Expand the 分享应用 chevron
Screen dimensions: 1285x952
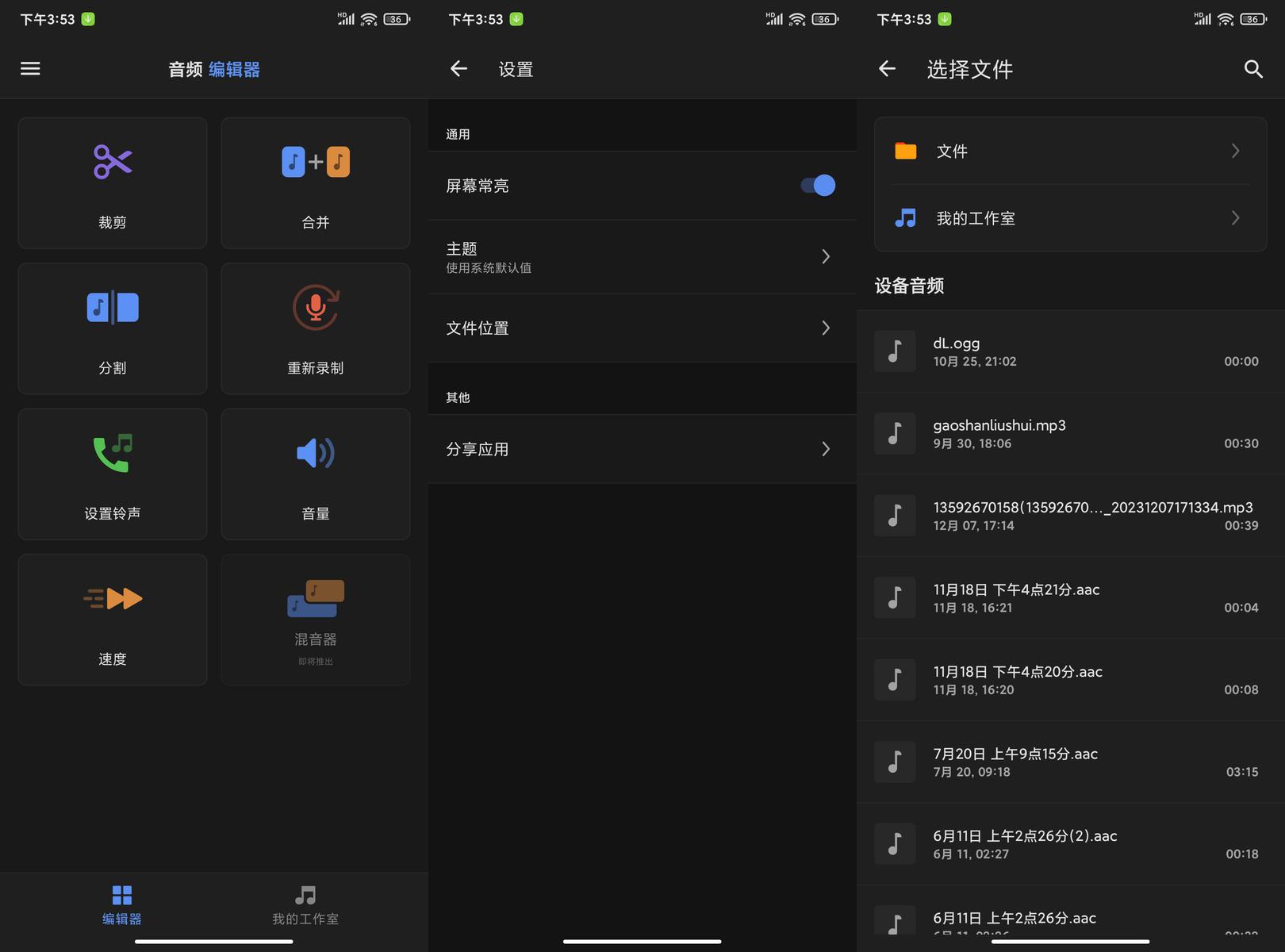coord(826,449)
